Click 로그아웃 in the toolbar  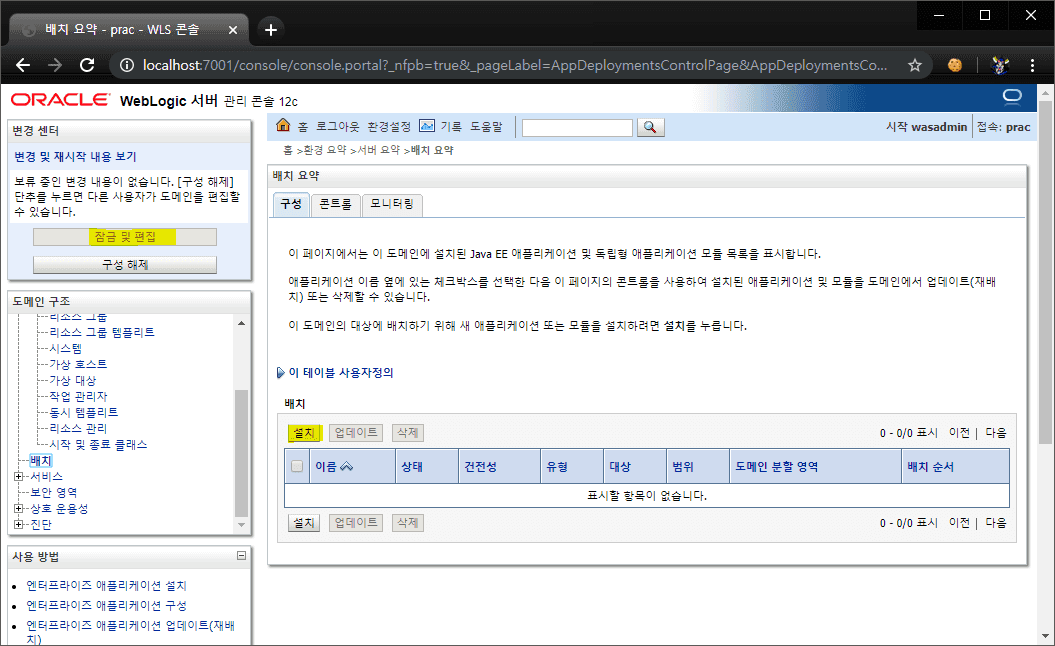pyautogui.click(x=338, y=127)
